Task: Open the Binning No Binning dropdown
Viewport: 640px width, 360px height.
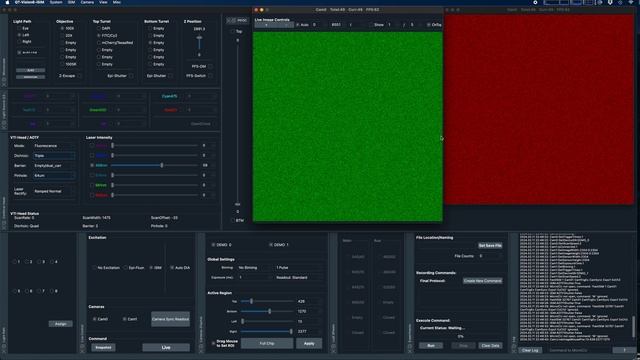Action: click(x=254, y=268)
